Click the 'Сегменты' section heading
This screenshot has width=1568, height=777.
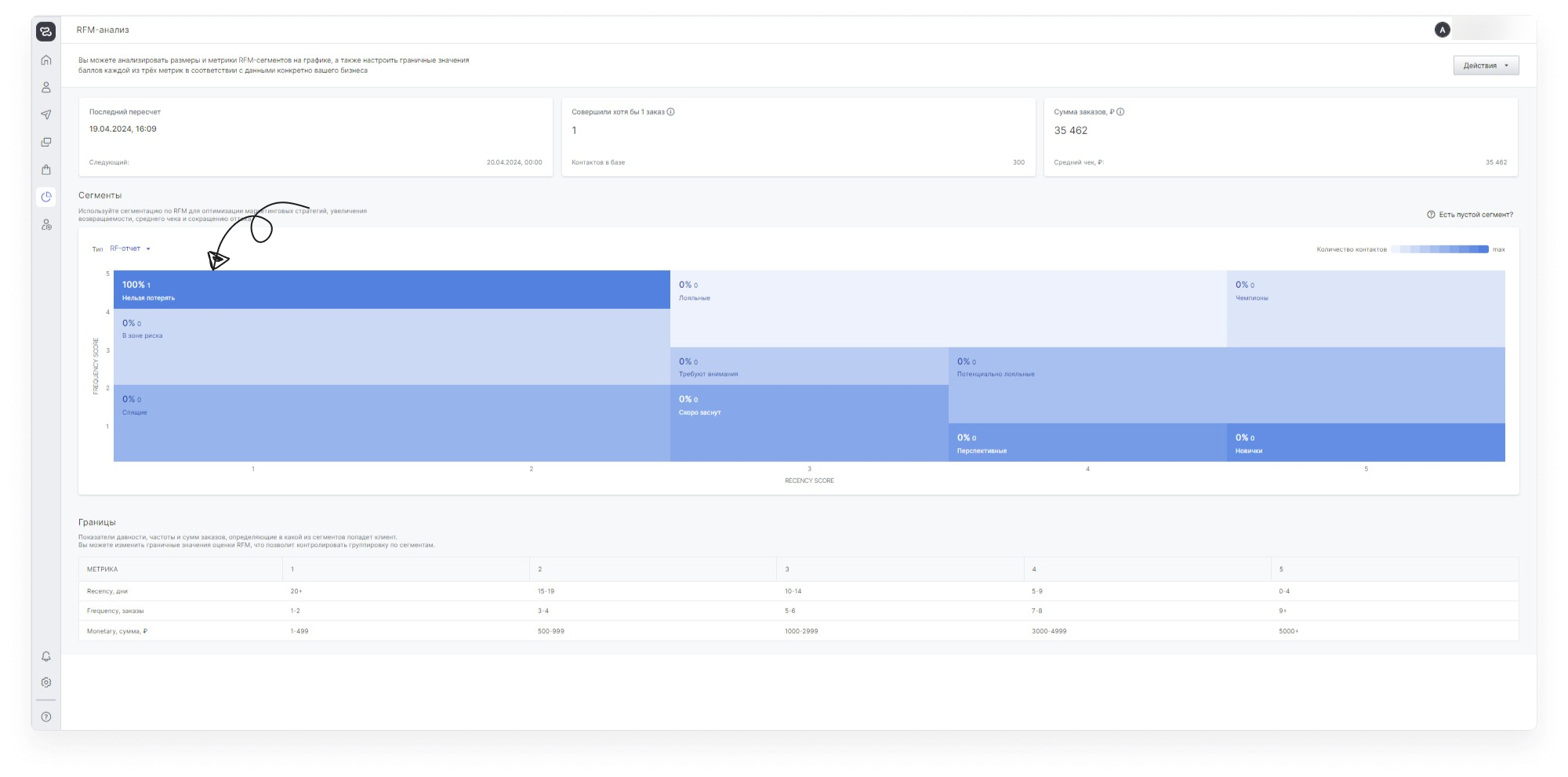pos(100,195)
